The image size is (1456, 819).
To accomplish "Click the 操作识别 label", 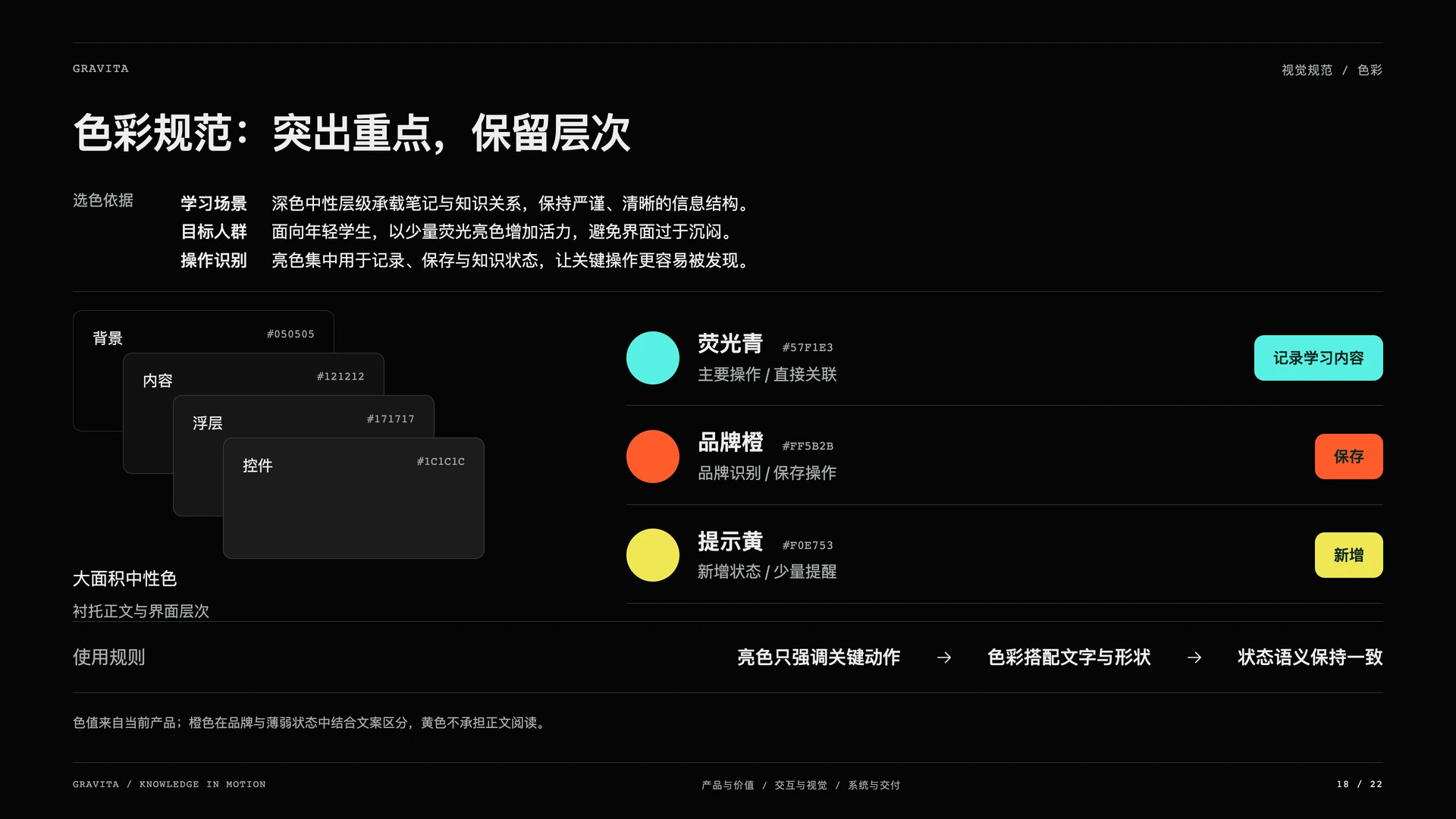I will [x=214, y=260].
